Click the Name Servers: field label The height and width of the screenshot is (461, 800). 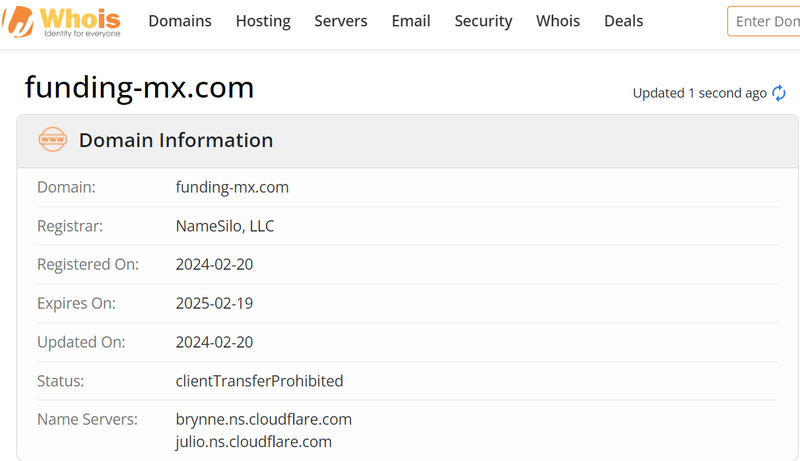click(87, 419)
